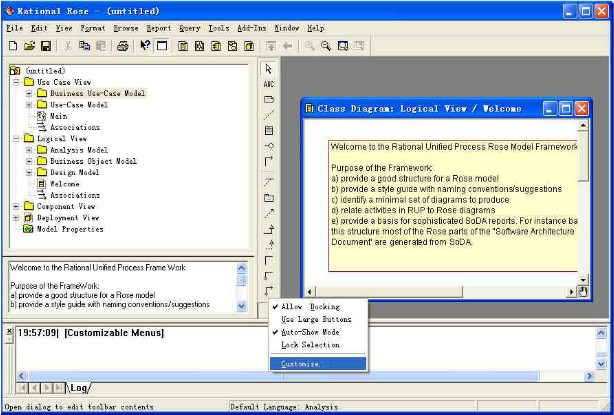Click the Browse Class Diagram toolbar icon

coord(183,46)
